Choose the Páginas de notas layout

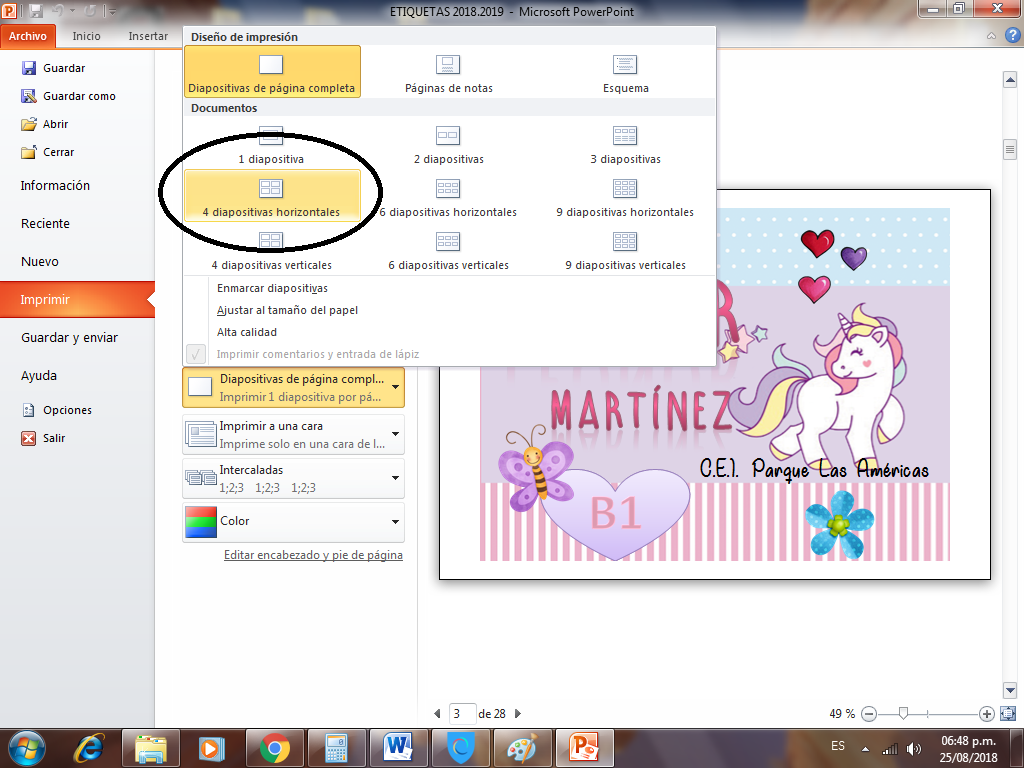(449, 72)
